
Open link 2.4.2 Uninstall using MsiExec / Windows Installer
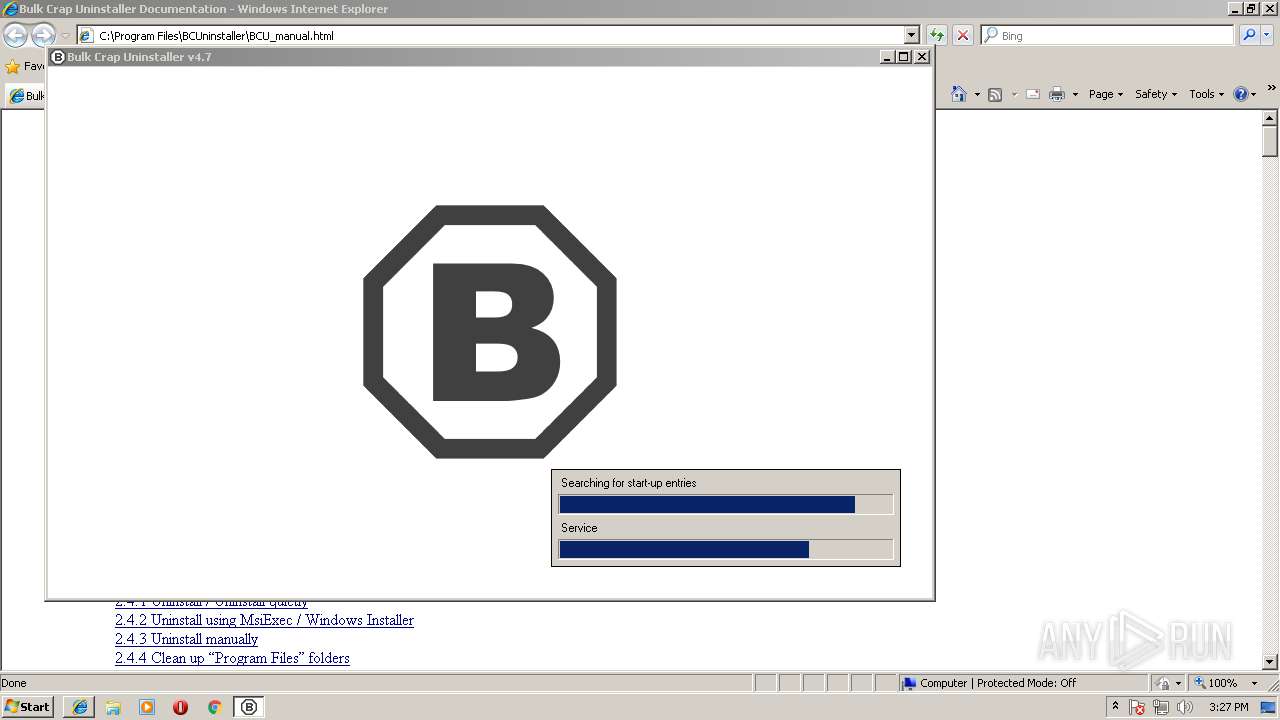coord(264,620)
